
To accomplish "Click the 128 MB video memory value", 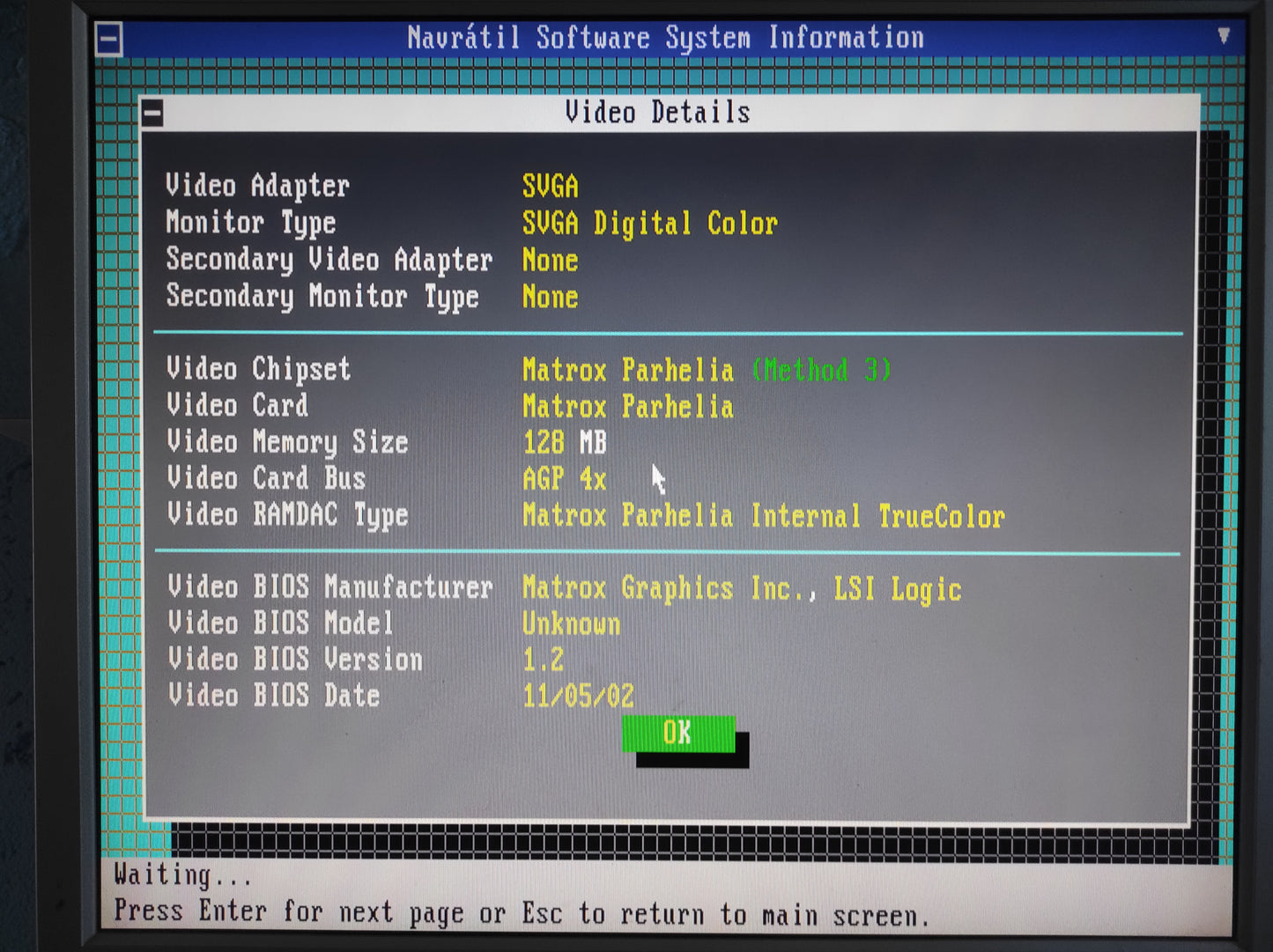I will [x=564, y=442].
